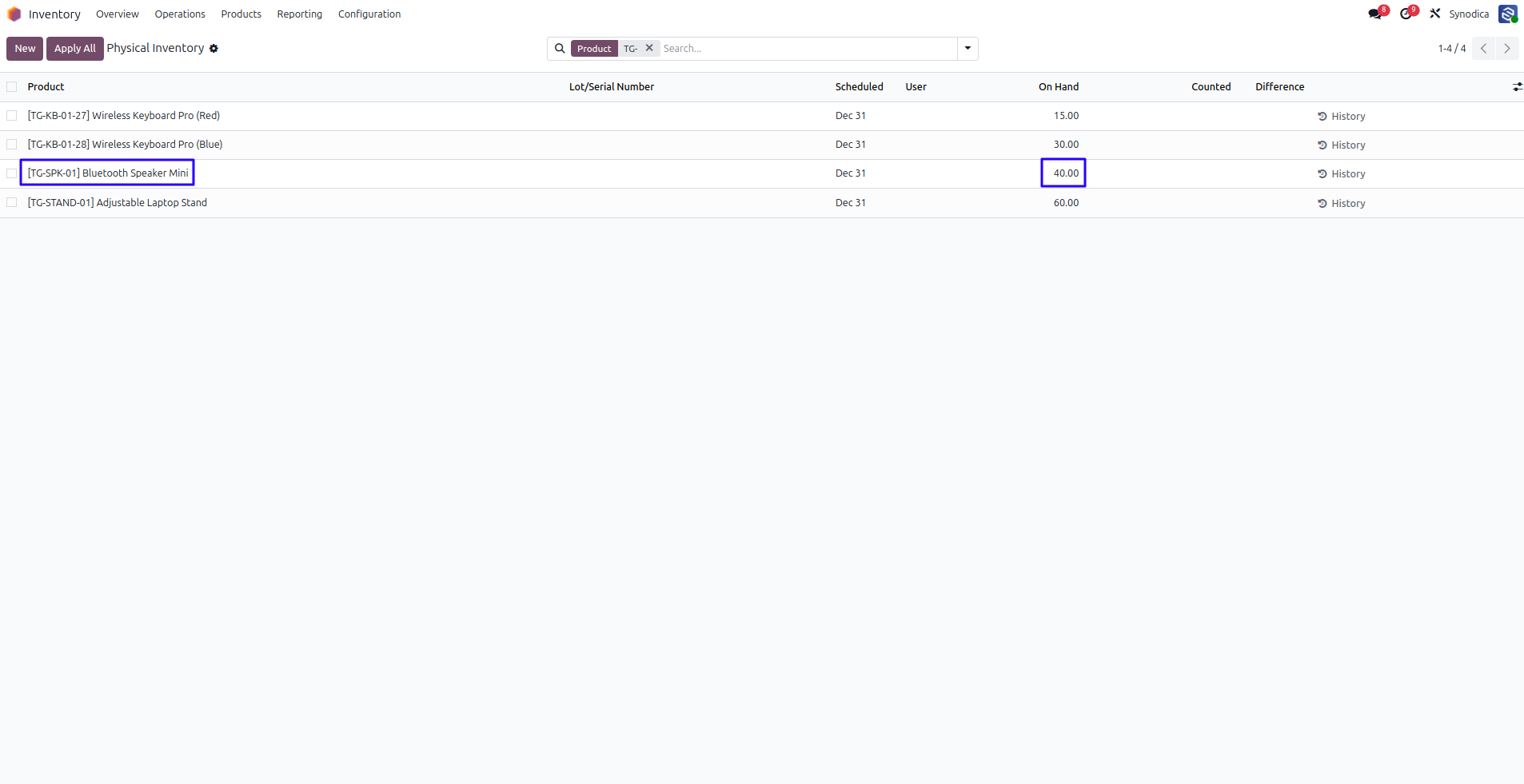Click [TG-KB-01-27] Wireless Keyboard Pro (Red)
The image size is (1524, 784).
tap(124, 116)
